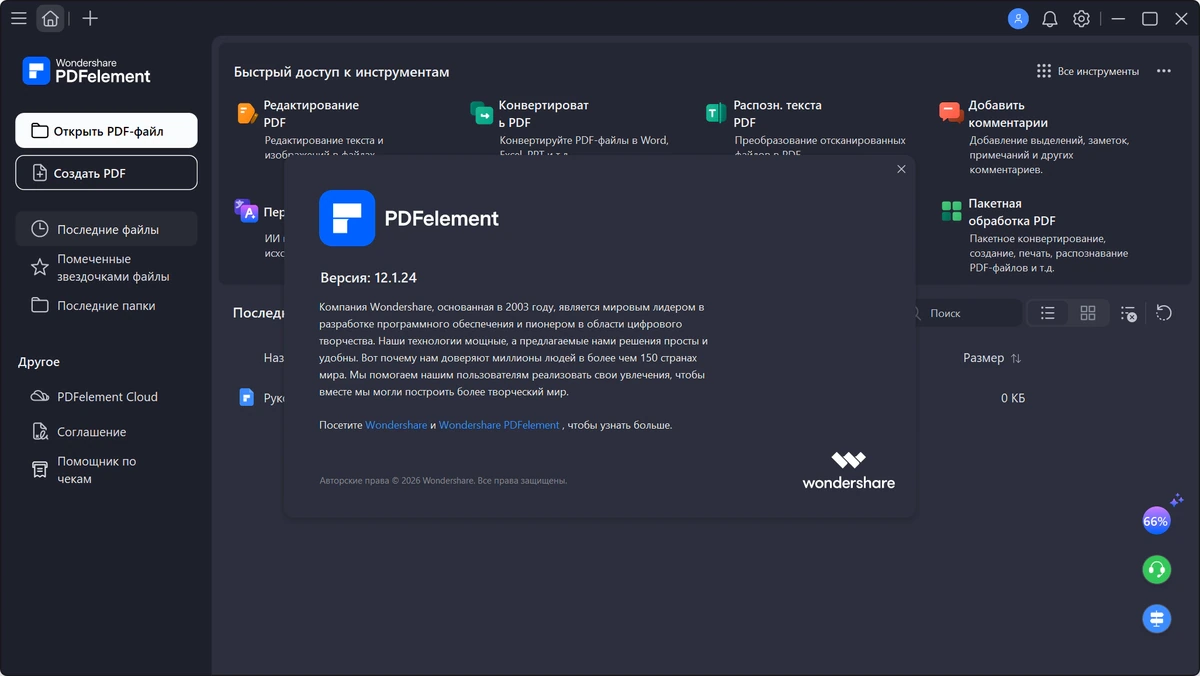Go to the Home tab icon

pos(50,18)
